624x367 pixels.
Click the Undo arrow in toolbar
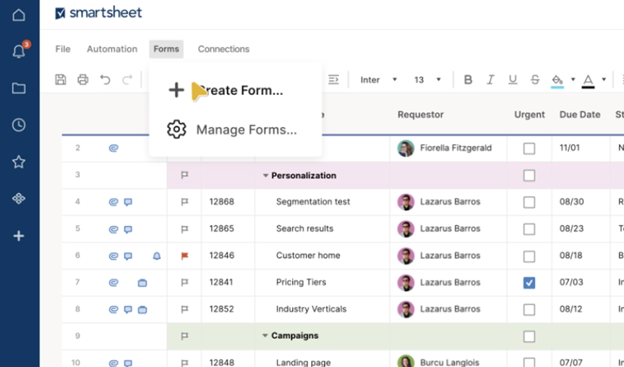pyautogui.click(x=105, y=80)
